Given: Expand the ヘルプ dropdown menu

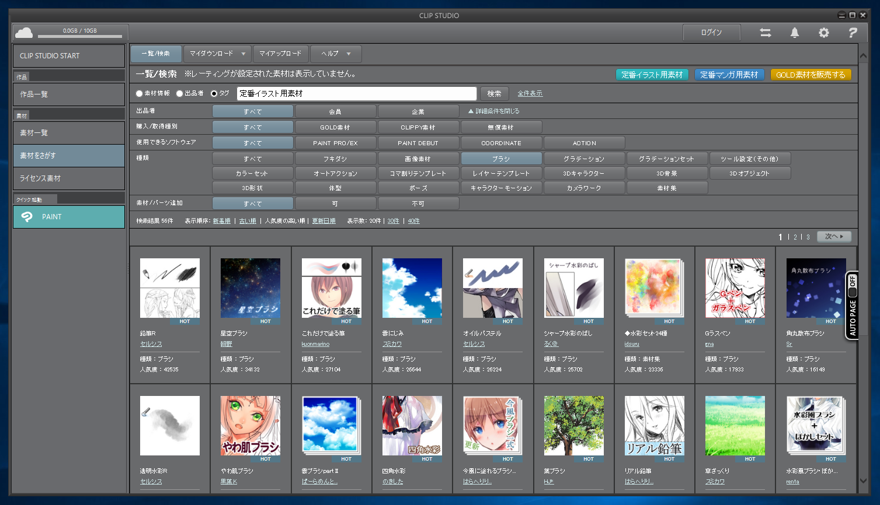Looking at the screenshot, I should point(336,54).
